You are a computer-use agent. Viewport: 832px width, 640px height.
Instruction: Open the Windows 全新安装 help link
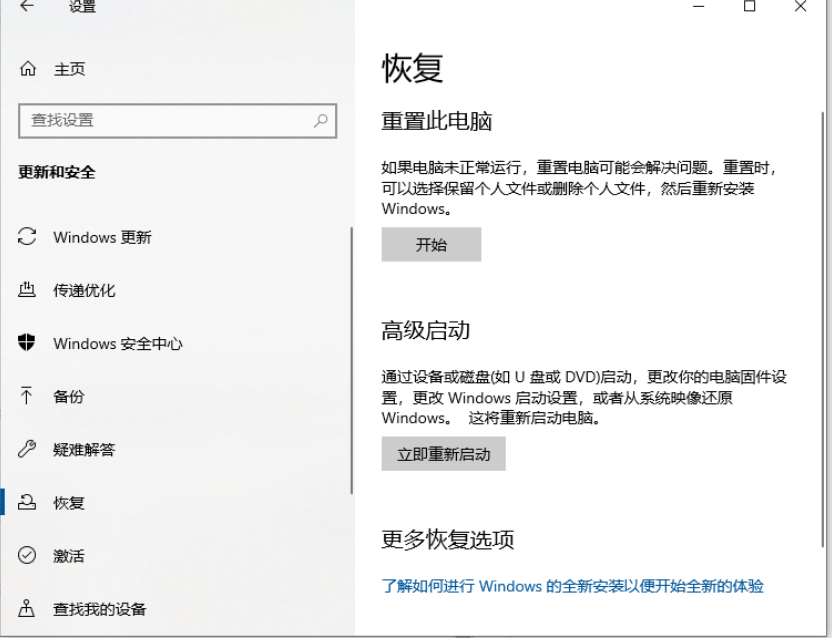[572, 586]
